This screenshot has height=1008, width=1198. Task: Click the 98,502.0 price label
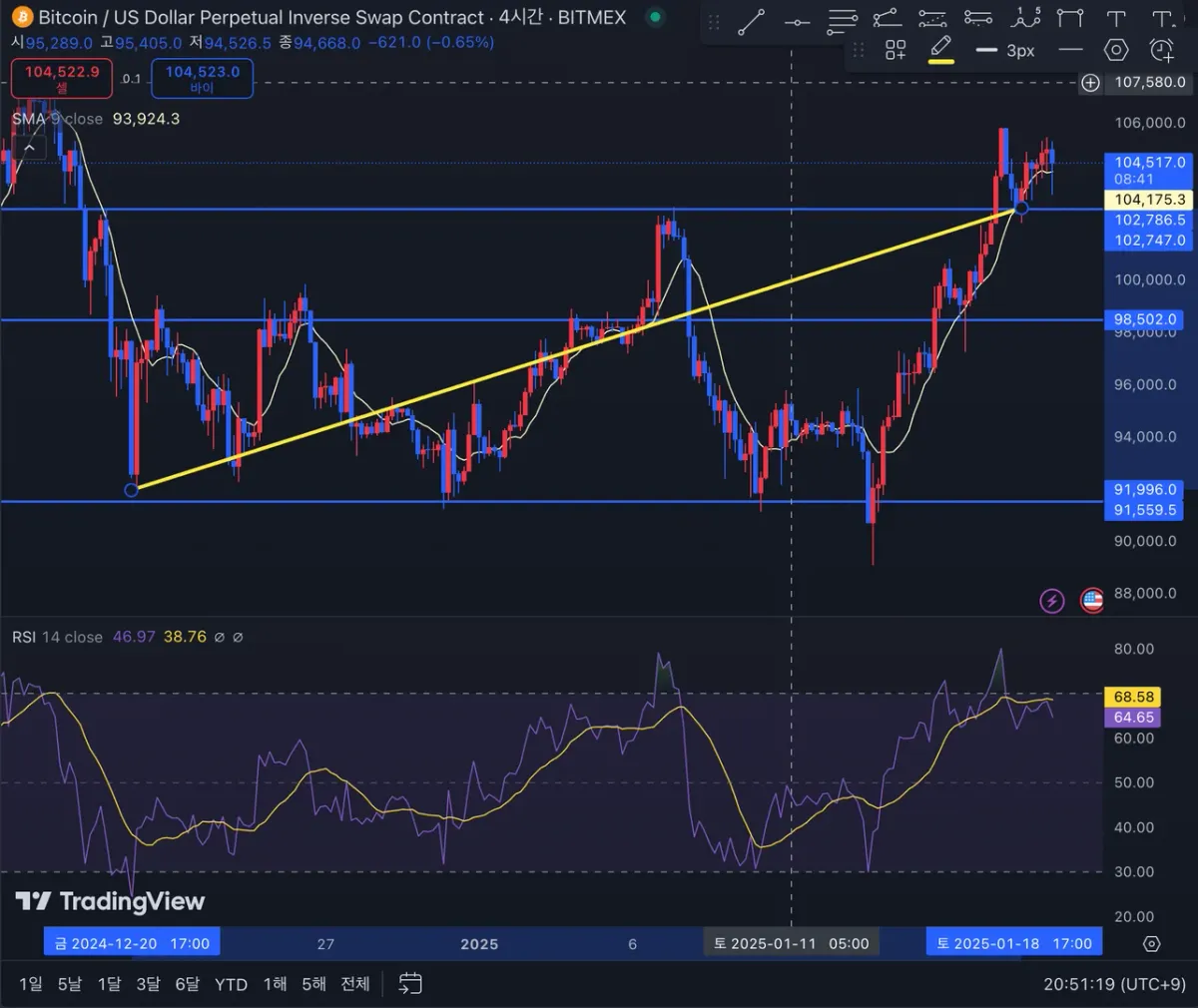[x=1145, y=319]
